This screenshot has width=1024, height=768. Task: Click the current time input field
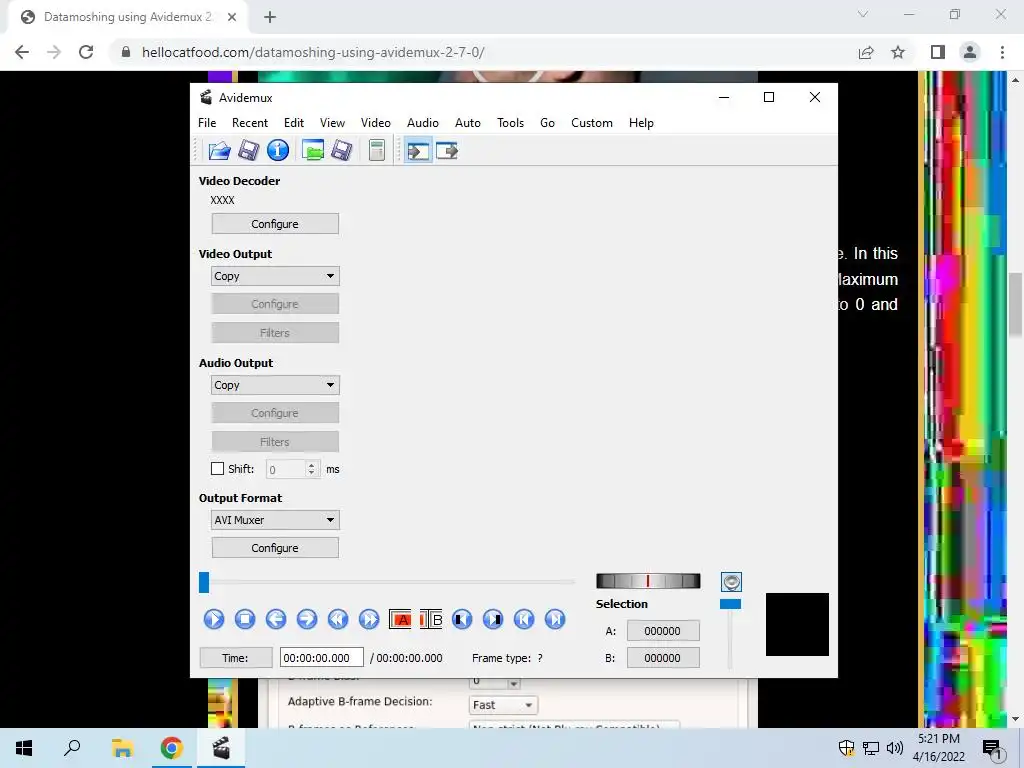click(321, 658)
